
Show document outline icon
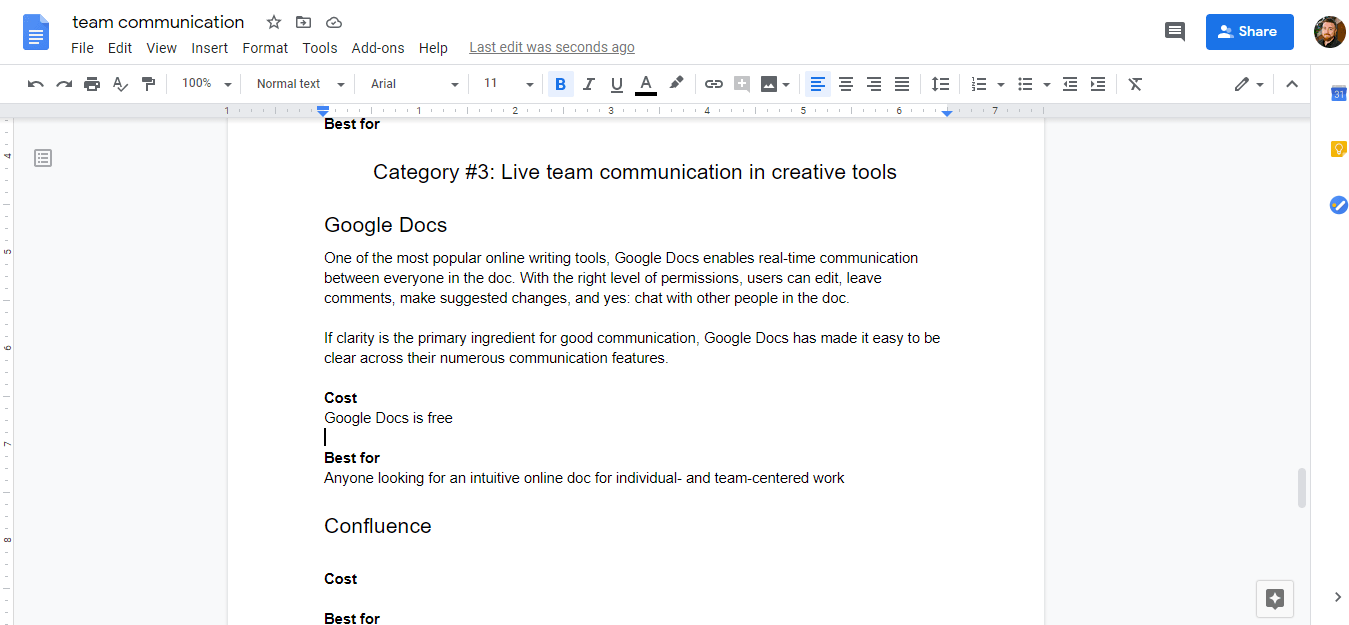[42, 158]
